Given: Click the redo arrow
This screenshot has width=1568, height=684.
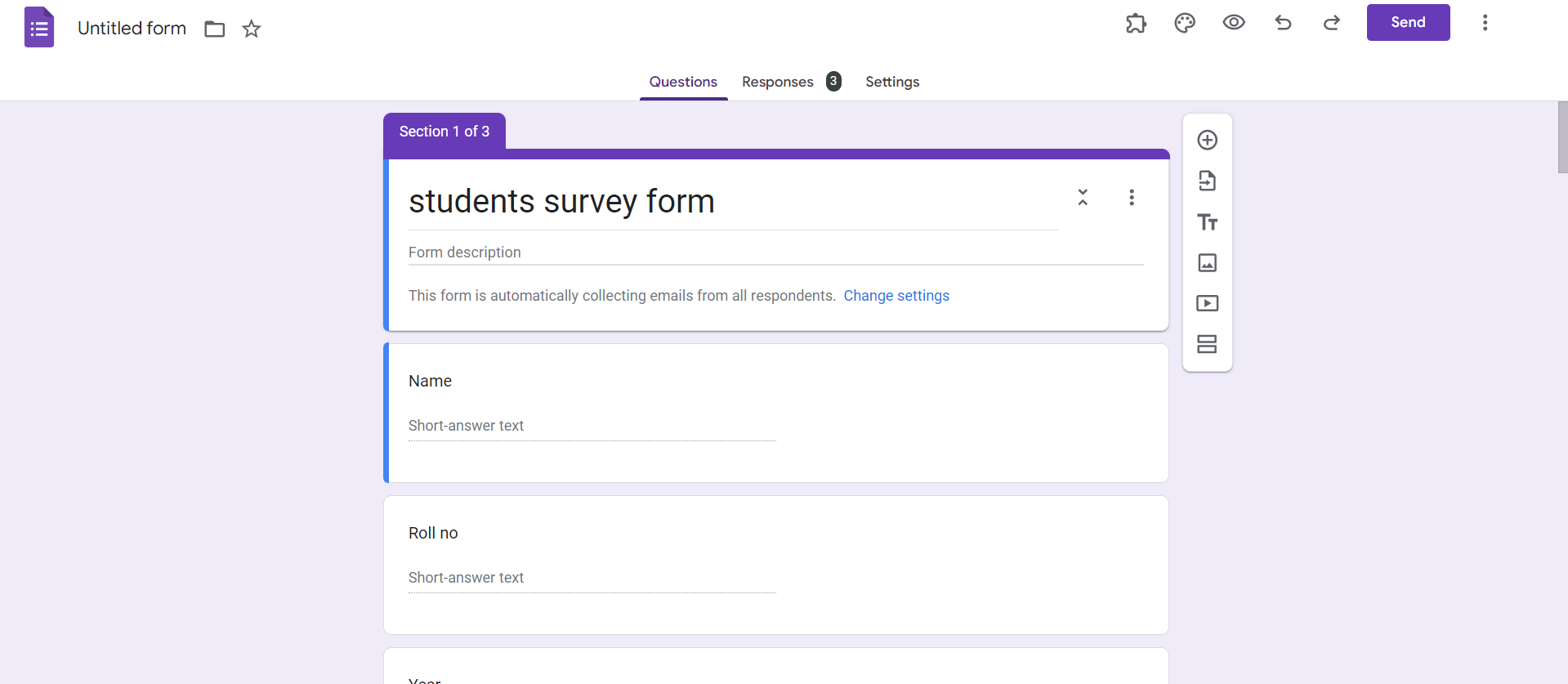Looking at the screenshot, I should (1332, 23).
